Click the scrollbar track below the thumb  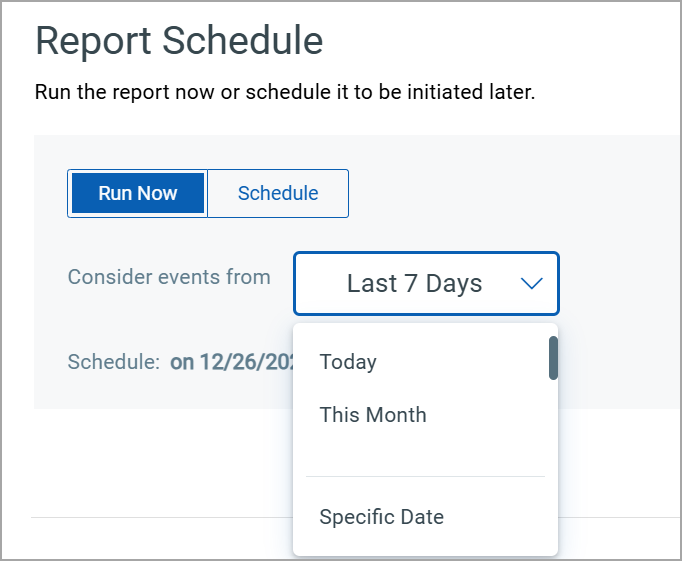coord(553,465)
